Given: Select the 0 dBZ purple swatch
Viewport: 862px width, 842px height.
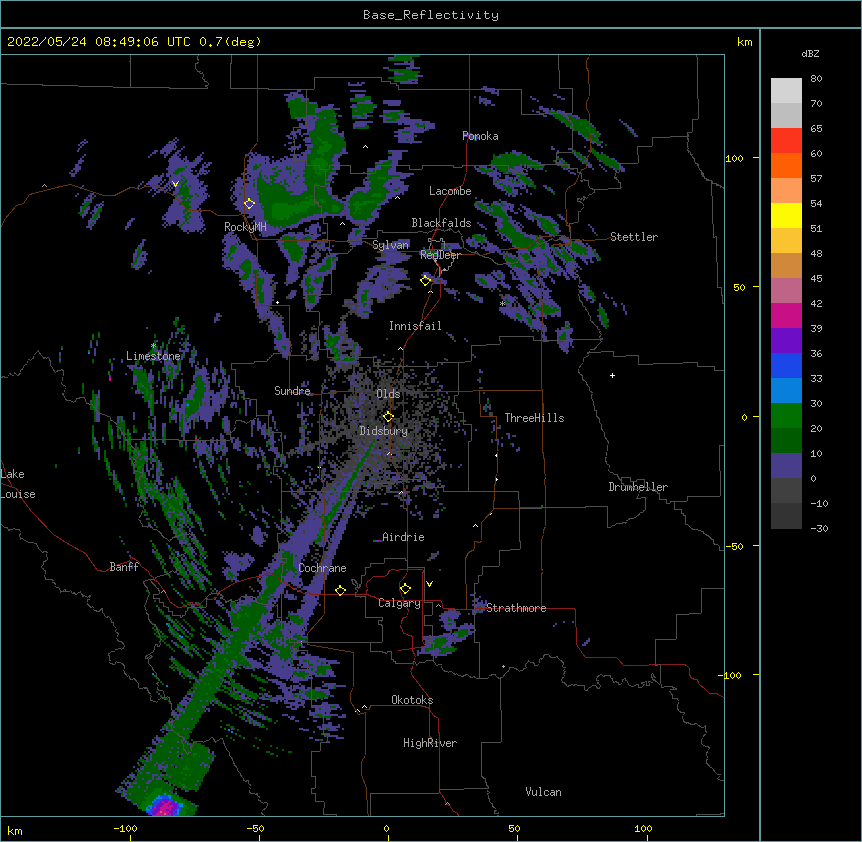Looking at the screenshot, I should (786, 466).
